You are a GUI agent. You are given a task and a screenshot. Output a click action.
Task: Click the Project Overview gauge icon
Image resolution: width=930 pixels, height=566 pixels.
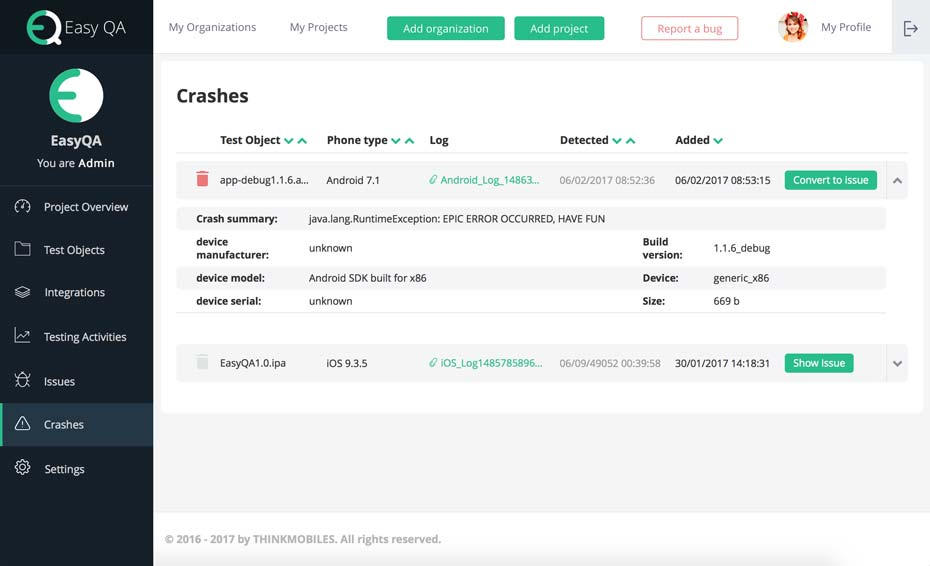point(22,207)
